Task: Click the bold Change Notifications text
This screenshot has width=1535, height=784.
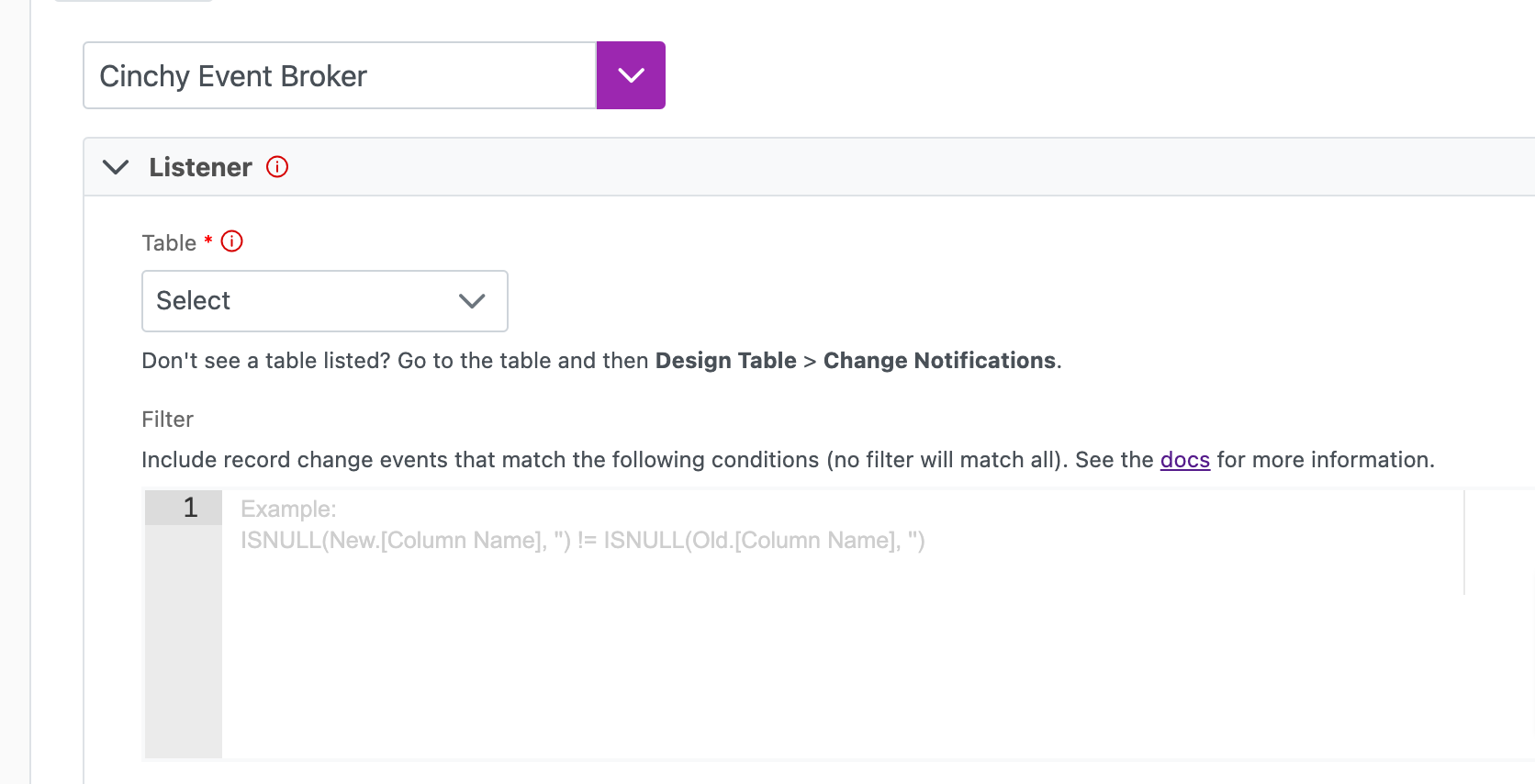Action: tap(939, 361)
